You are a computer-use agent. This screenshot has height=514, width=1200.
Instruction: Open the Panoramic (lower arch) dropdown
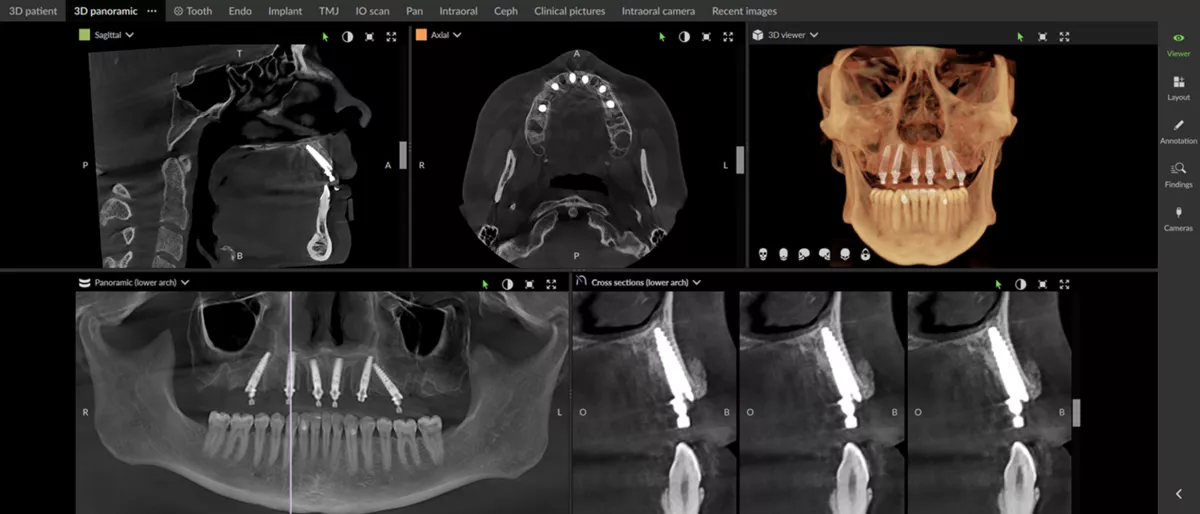[185, 283]
